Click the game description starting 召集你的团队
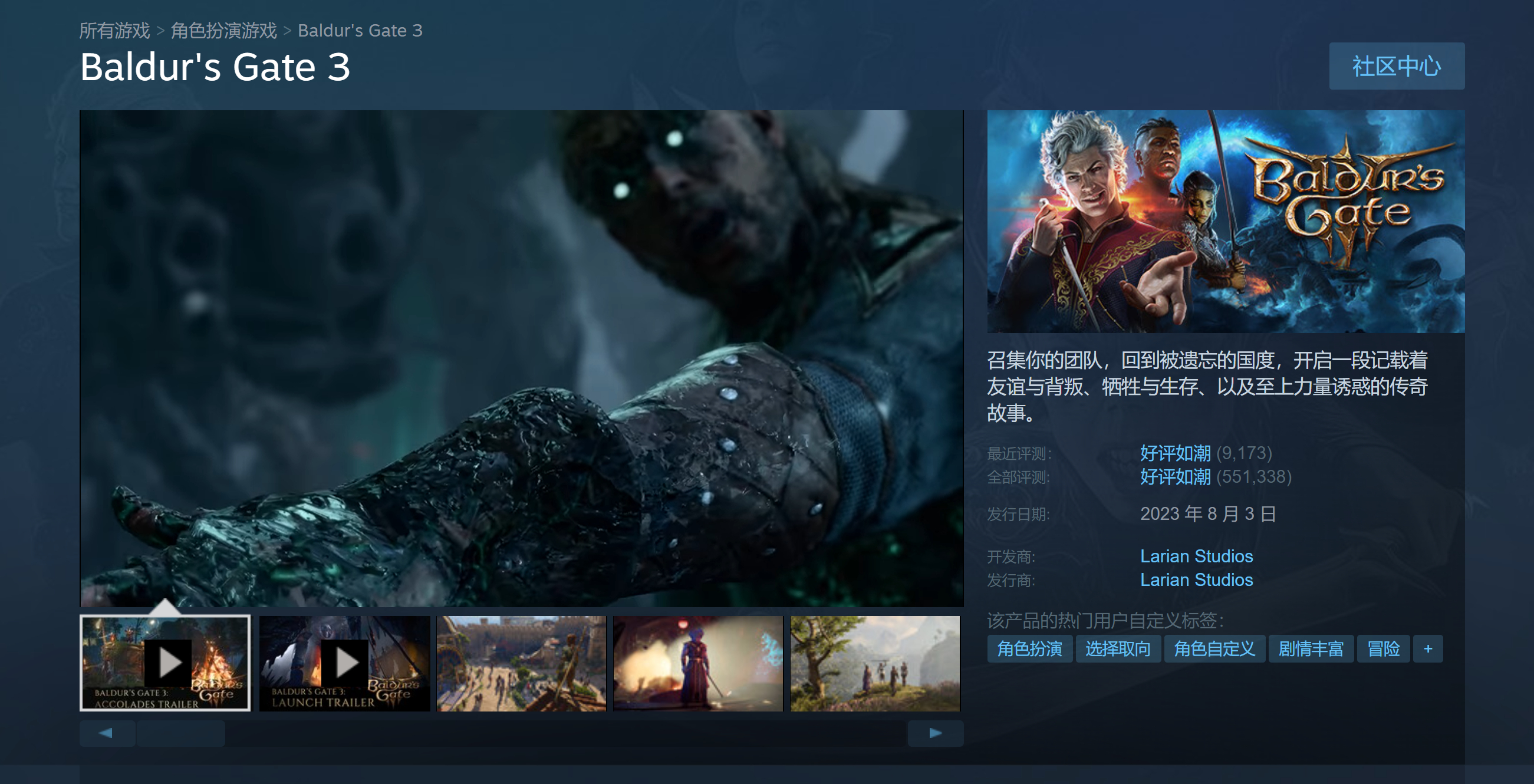1534x784 pixels. (x=1207, y=386)
